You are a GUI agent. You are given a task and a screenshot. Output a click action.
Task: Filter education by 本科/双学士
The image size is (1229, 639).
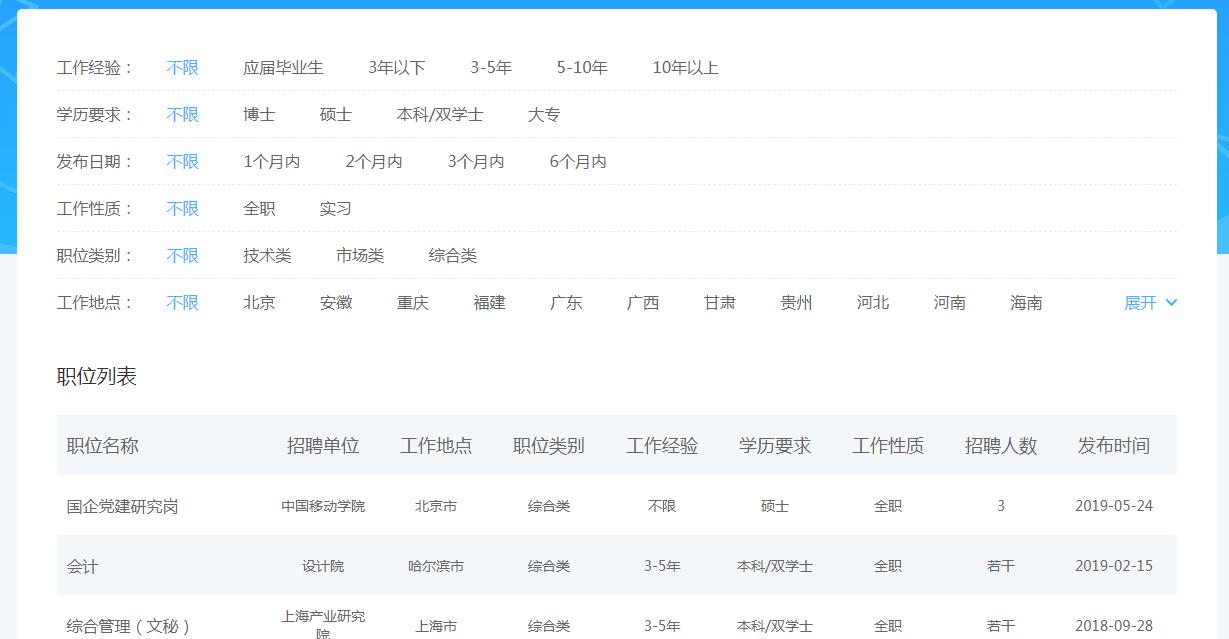pos(440,115)
